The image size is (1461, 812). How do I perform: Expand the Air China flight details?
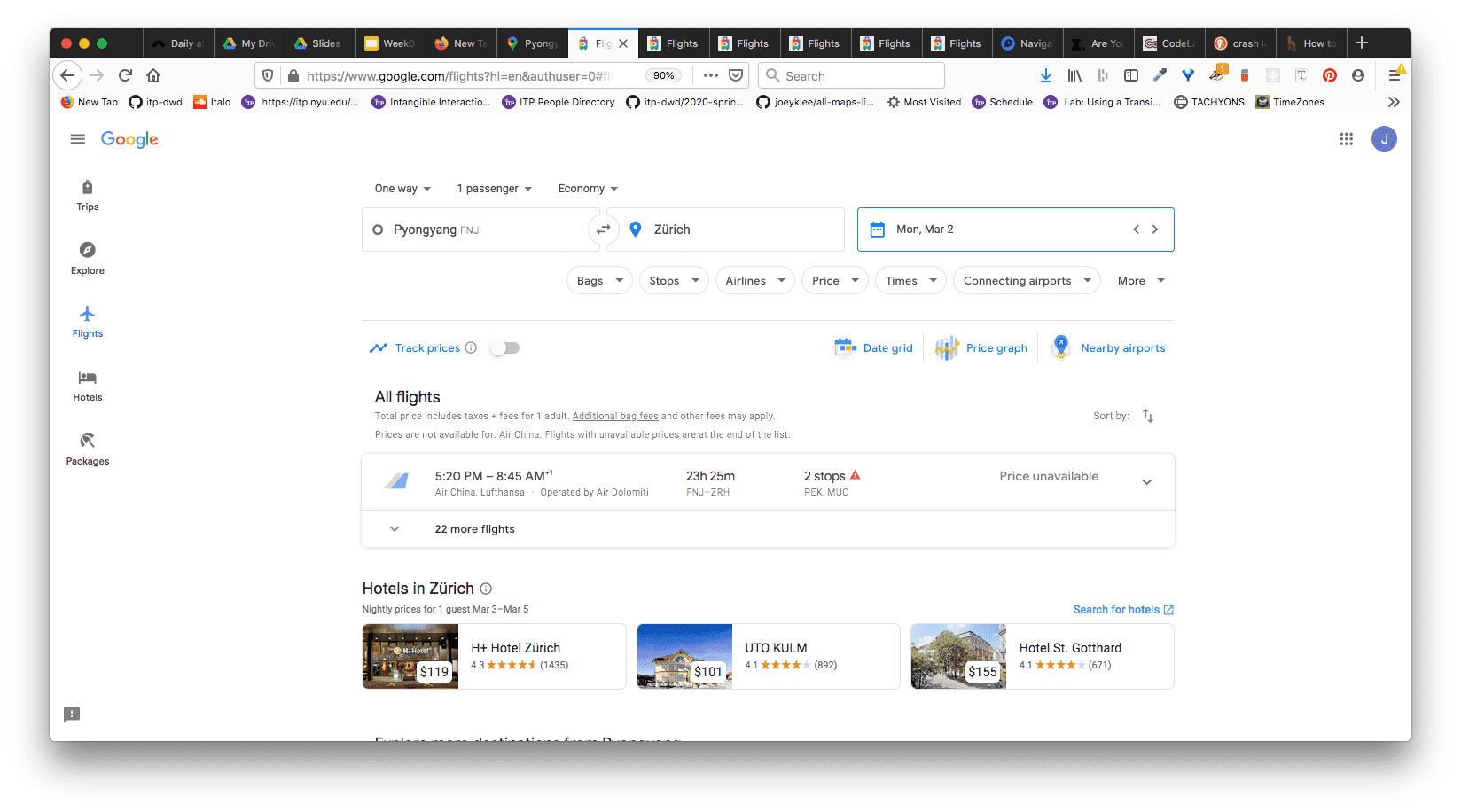[x=1146, y=482]
